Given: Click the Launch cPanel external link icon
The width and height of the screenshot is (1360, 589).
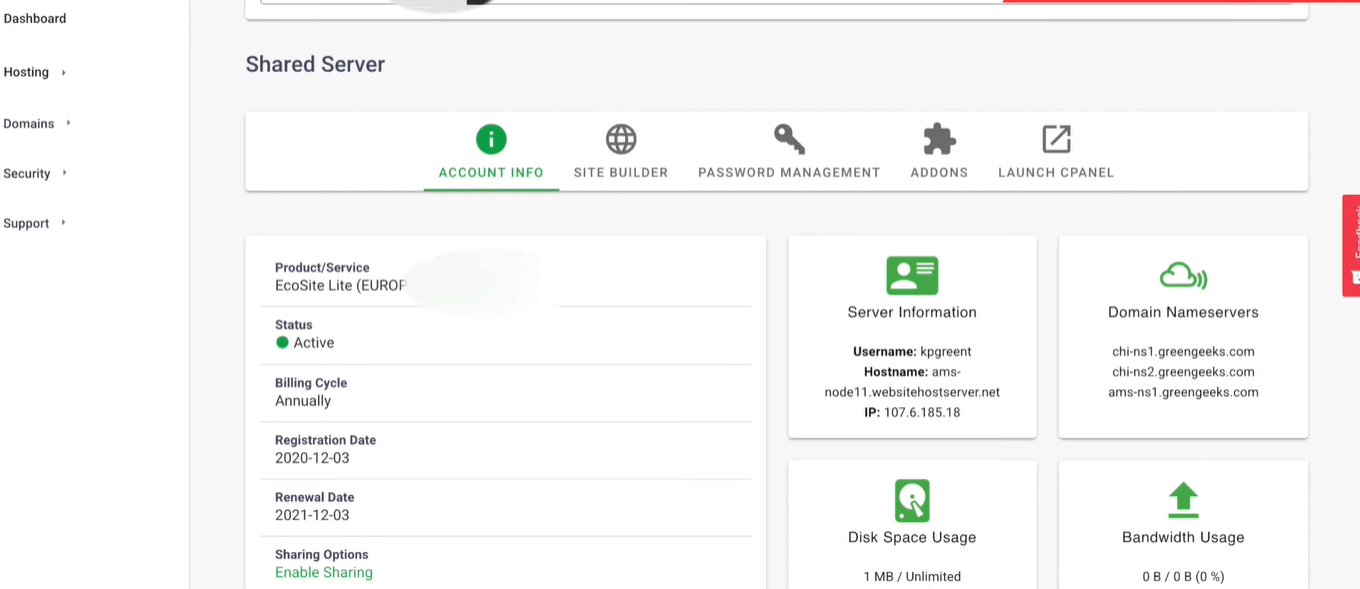Looking at the screenshot, I should click(x=1056, y=139).
